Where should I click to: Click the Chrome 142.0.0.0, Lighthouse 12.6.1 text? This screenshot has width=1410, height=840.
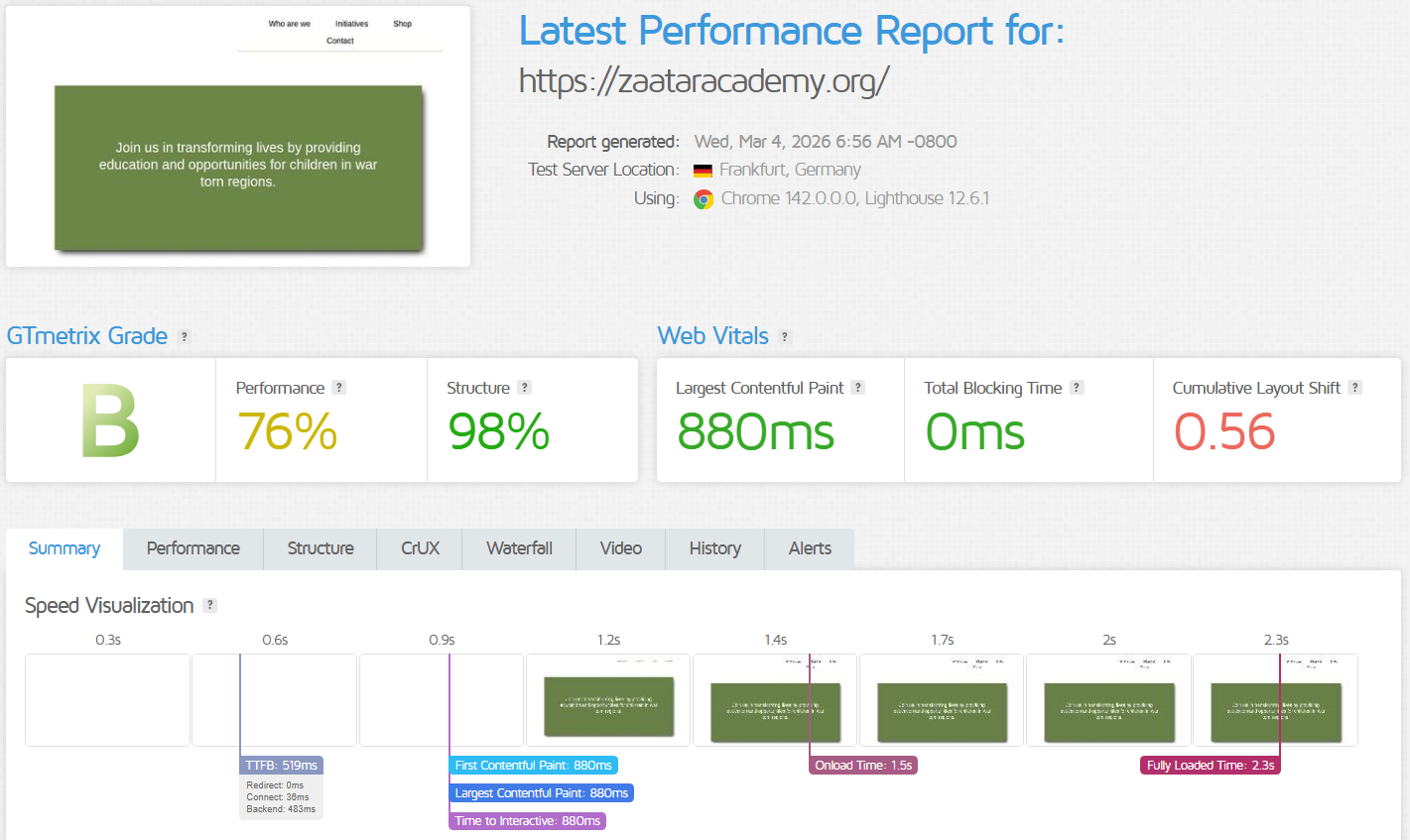tap(855, 198)
